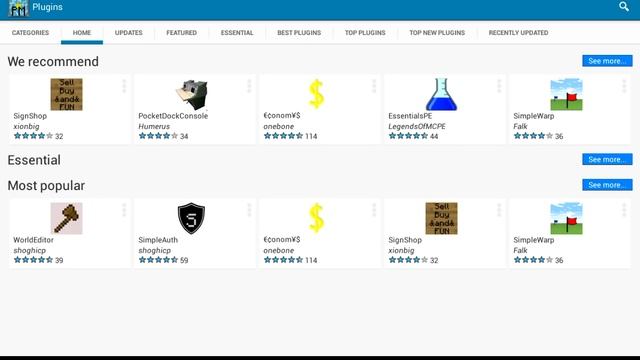640x360 pixels.
Task: See more Most popular plugins
Action: pos(607,185)
